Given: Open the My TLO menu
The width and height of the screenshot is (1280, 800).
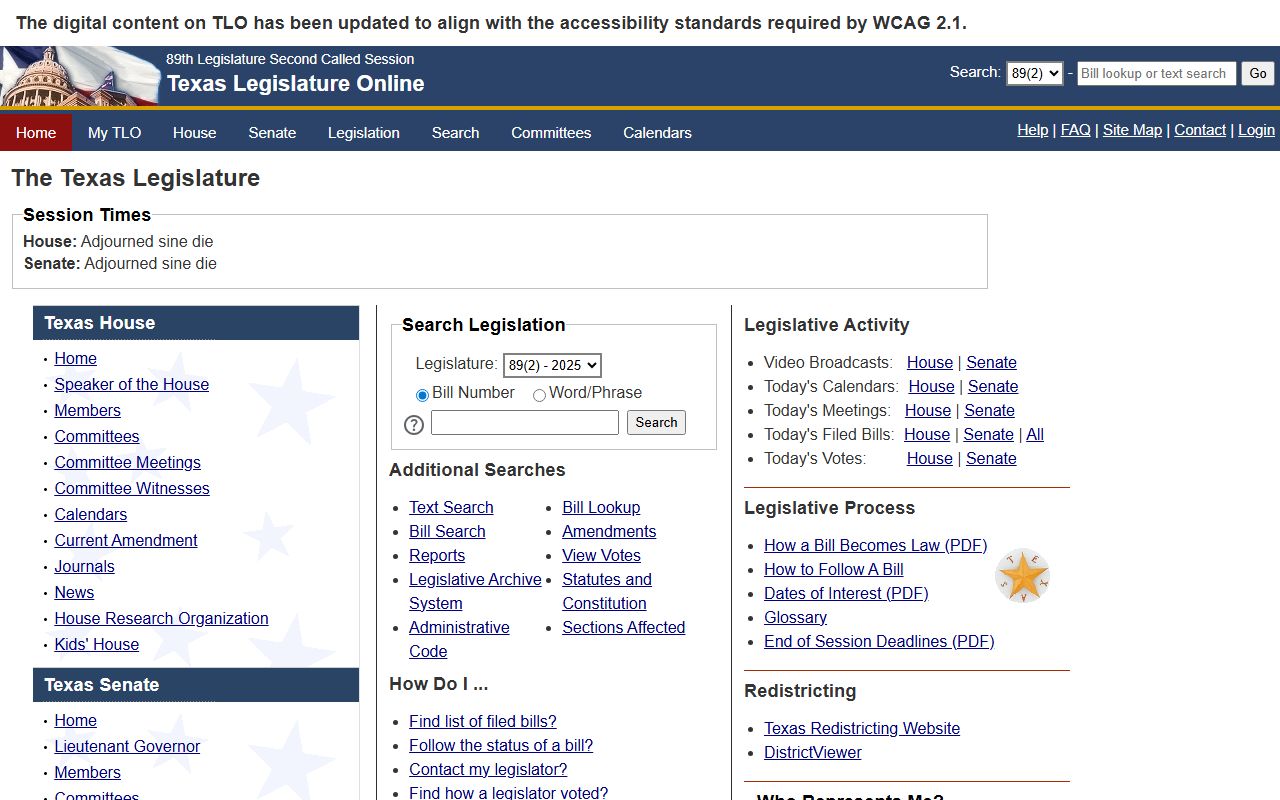Looking at the screenshot, I should point(114,132).
